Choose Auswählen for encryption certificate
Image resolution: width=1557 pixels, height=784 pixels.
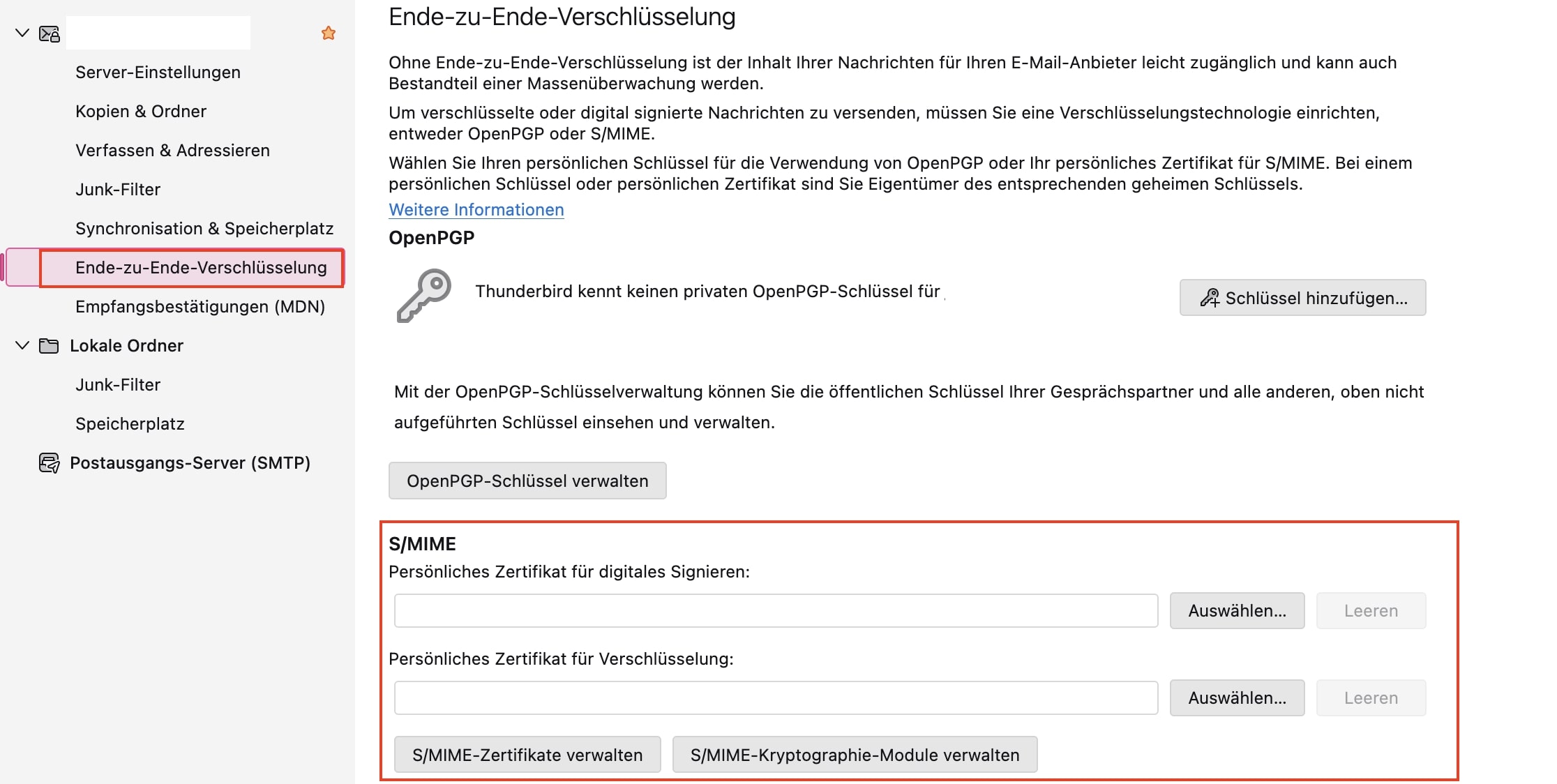pos(1237,698)
